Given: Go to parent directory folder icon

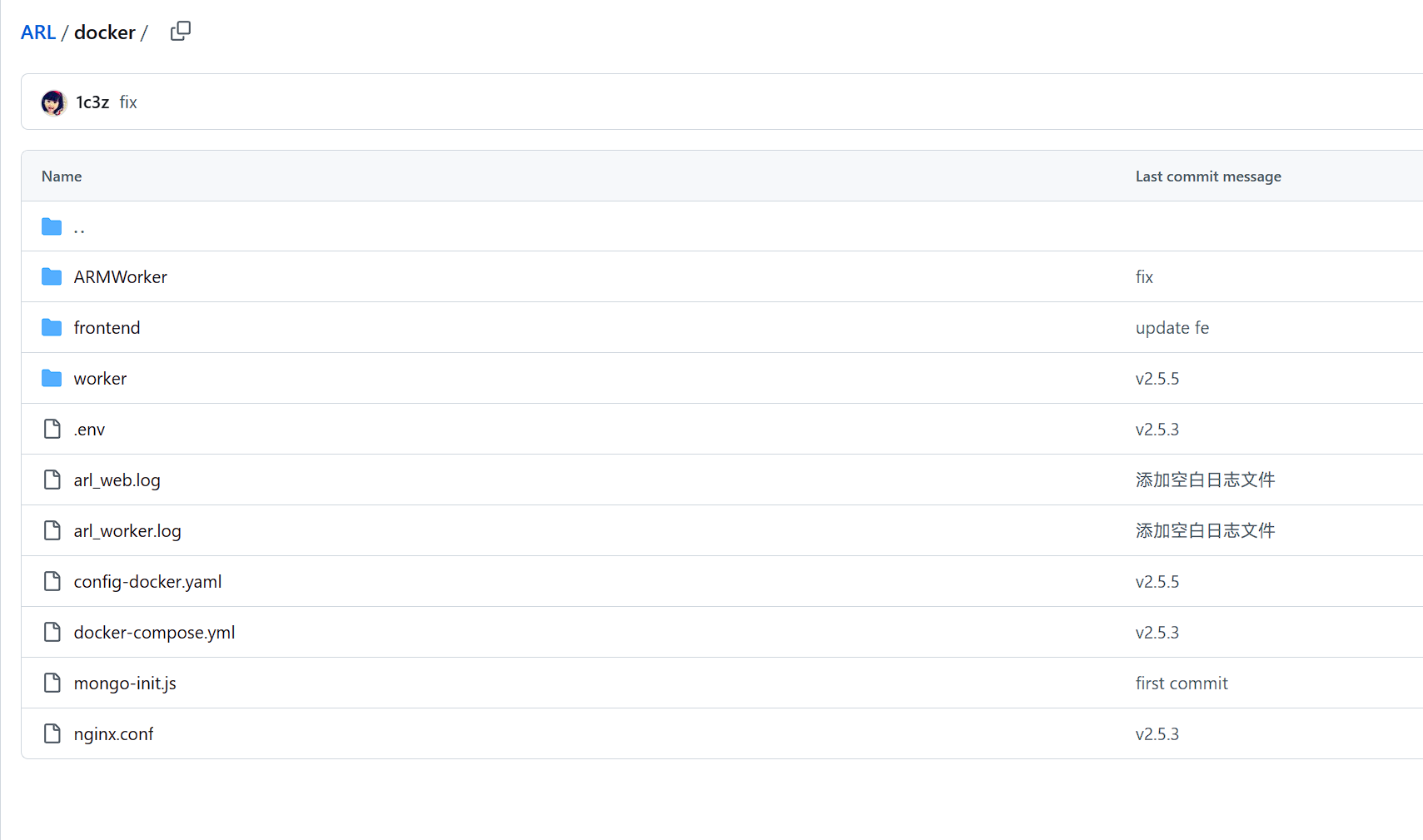Looking at the screenshot, I should (x=52, y=226).
